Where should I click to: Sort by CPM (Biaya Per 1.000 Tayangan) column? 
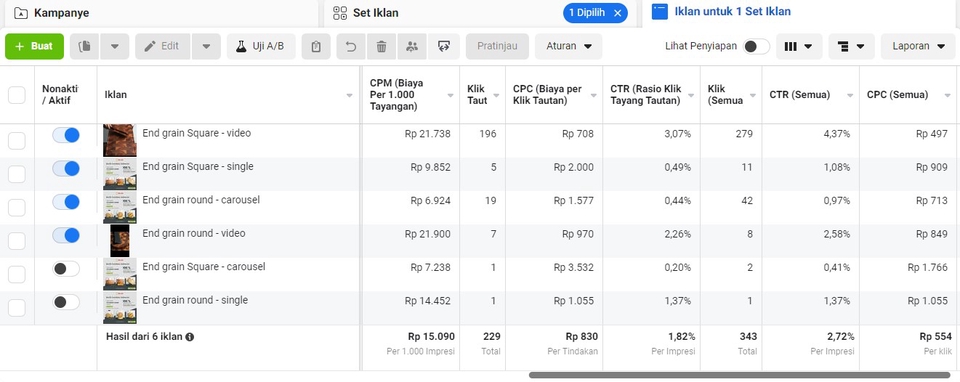(450, 96)
